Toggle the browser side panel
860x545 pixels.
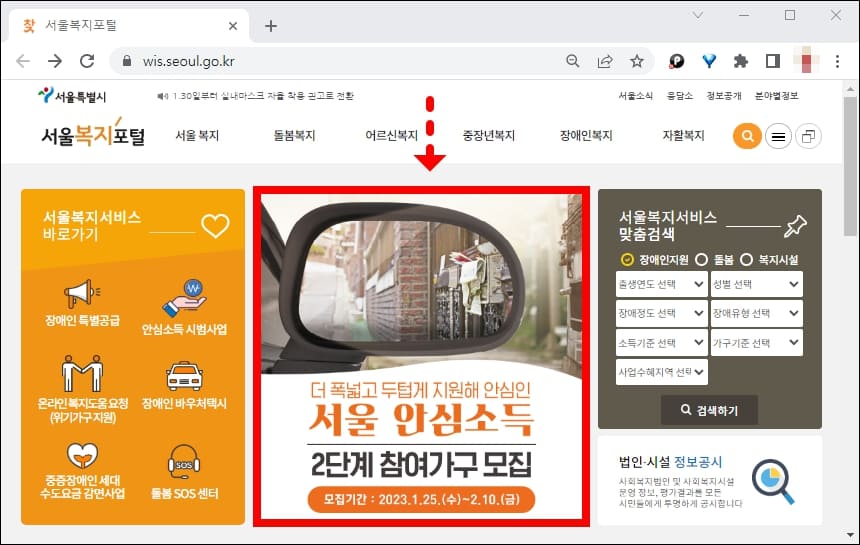tap(773, 61)
